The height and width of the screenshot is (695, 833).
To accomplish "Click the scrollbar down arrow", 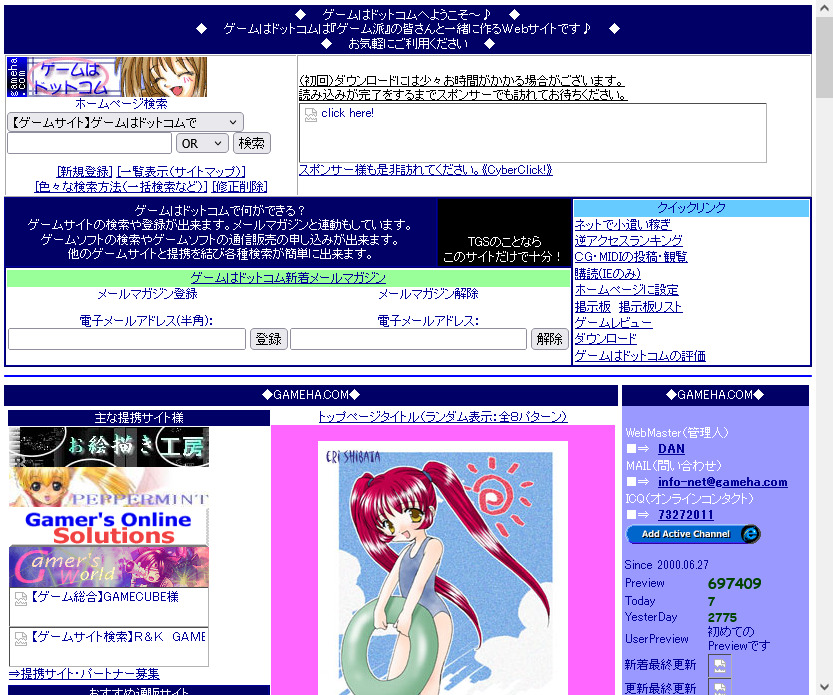I will click(x=824, y=686).
